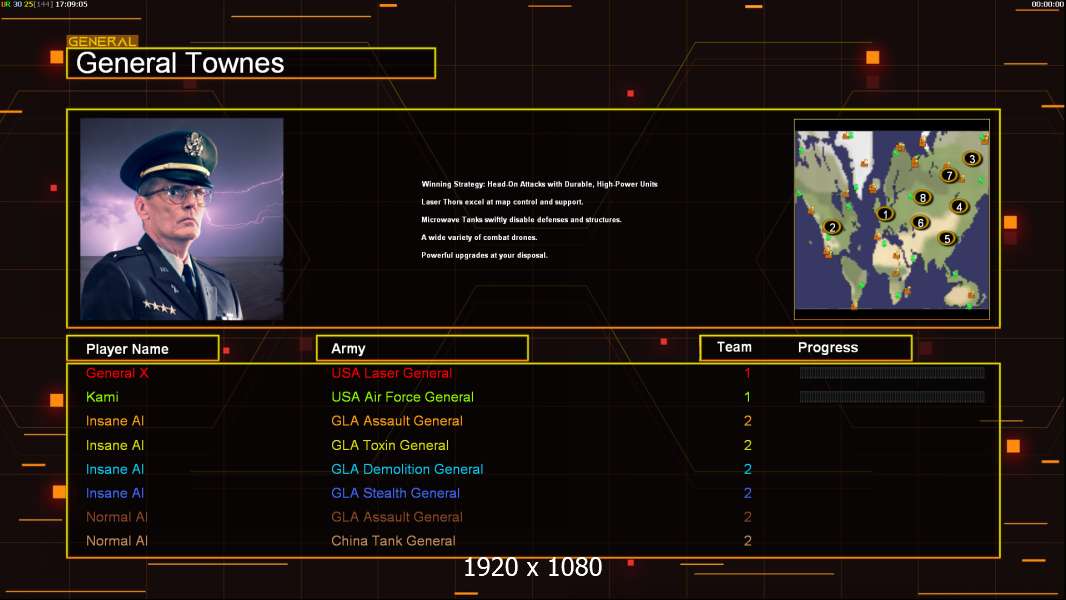The height and width of the screenshot is (600, 1066).
Task: Click 'Laser Thors excel at map control' line
Action: pos(502,202)
